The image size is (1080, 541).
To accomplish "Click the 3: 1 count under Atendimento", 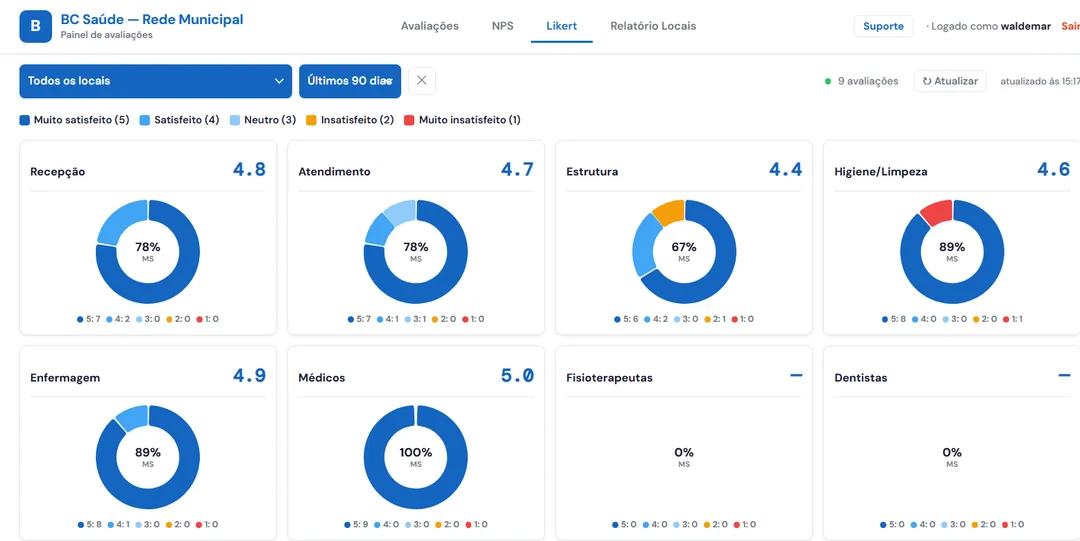I will (416, 319).
